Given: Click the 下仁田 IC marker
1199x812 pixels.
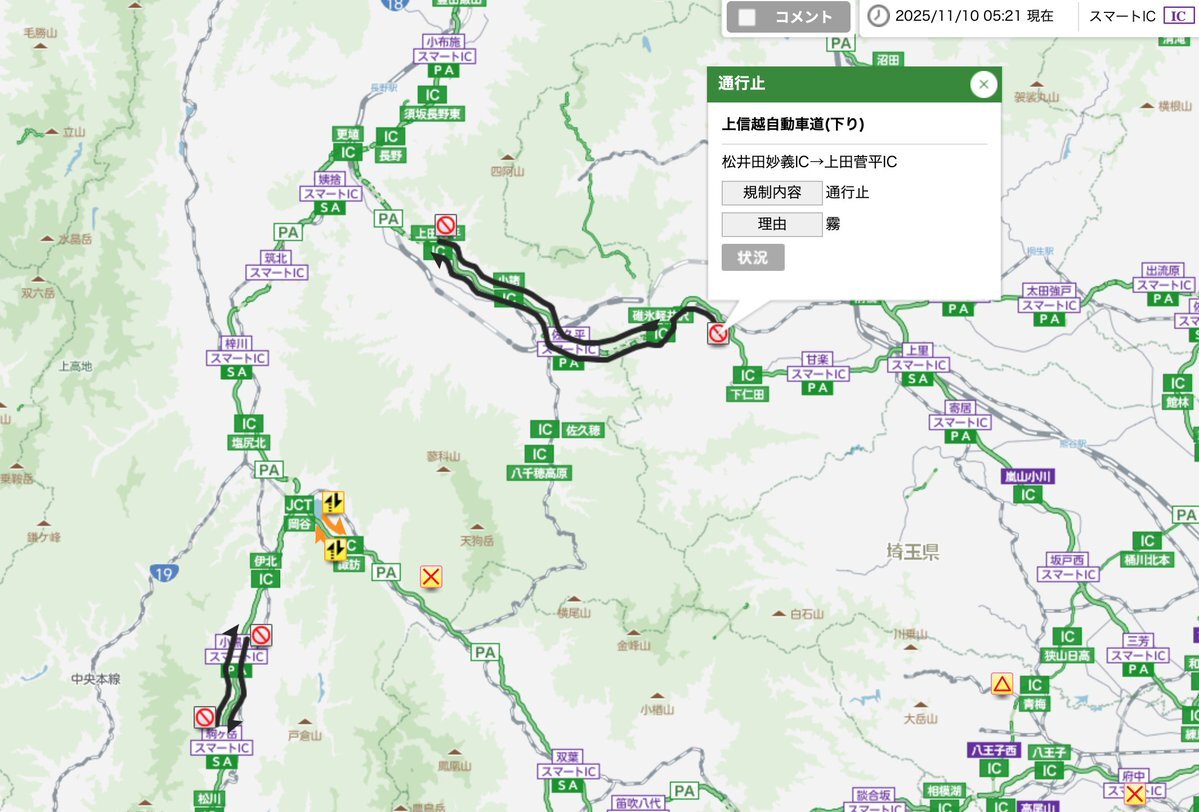Looking at the screenshot, I should click(747, 375).
